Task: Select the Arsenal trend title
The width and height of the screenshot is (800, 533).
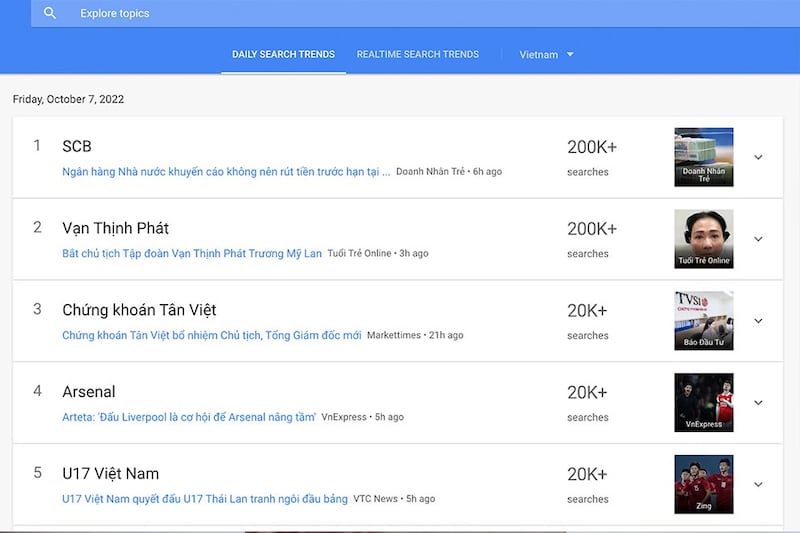Action: point(89,392)
